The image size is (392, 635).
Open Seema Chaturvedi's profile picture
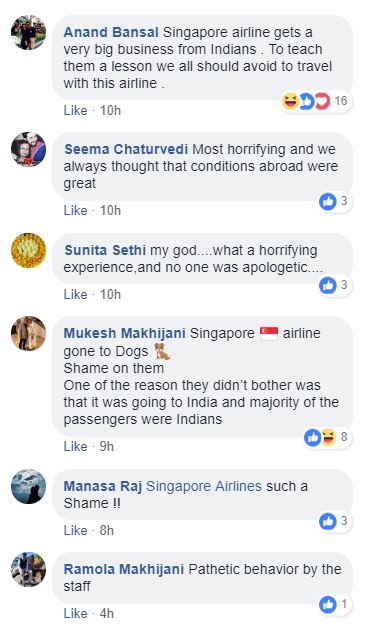(28, 149)
